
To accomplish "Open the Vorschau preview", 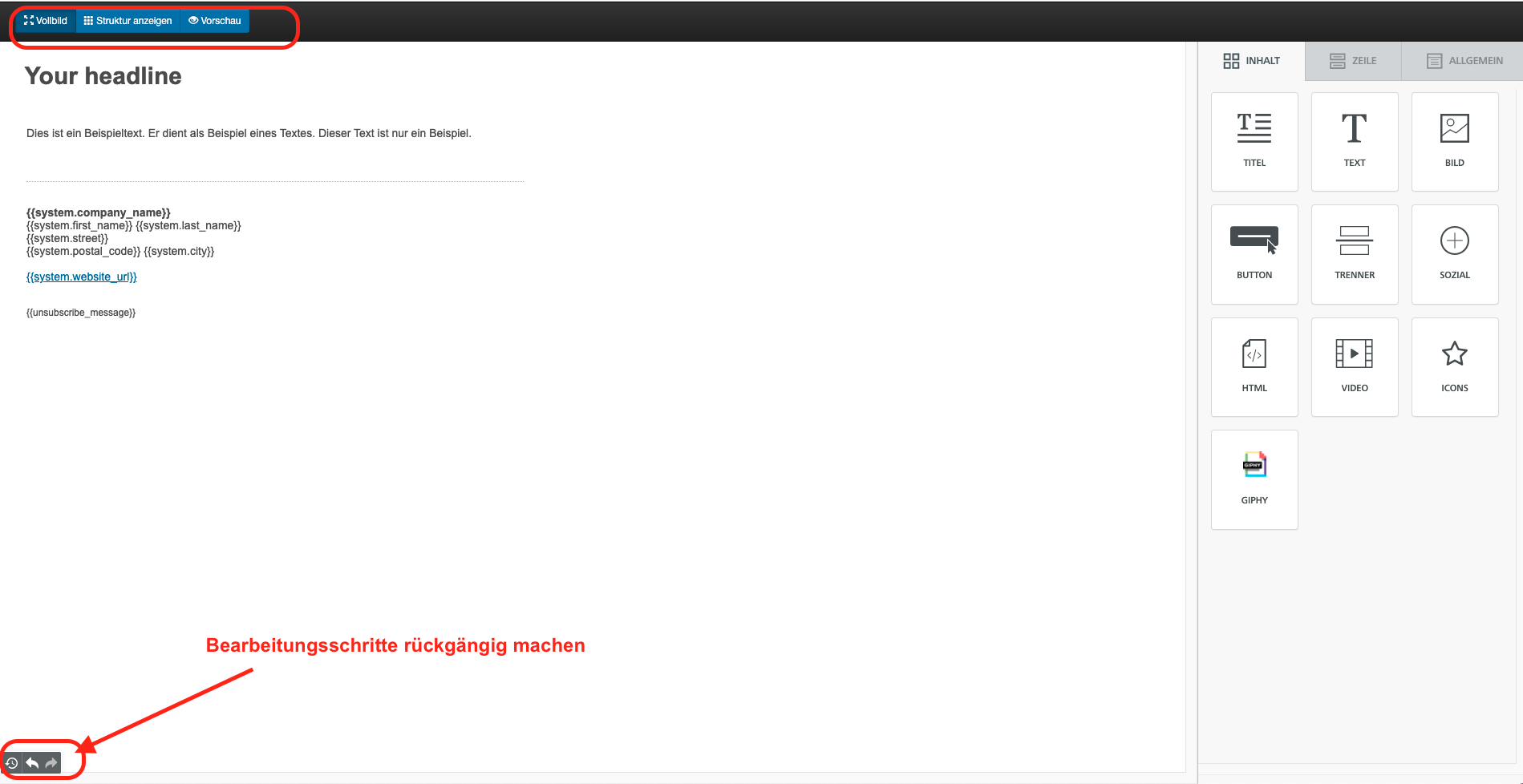I will point(215,21).
